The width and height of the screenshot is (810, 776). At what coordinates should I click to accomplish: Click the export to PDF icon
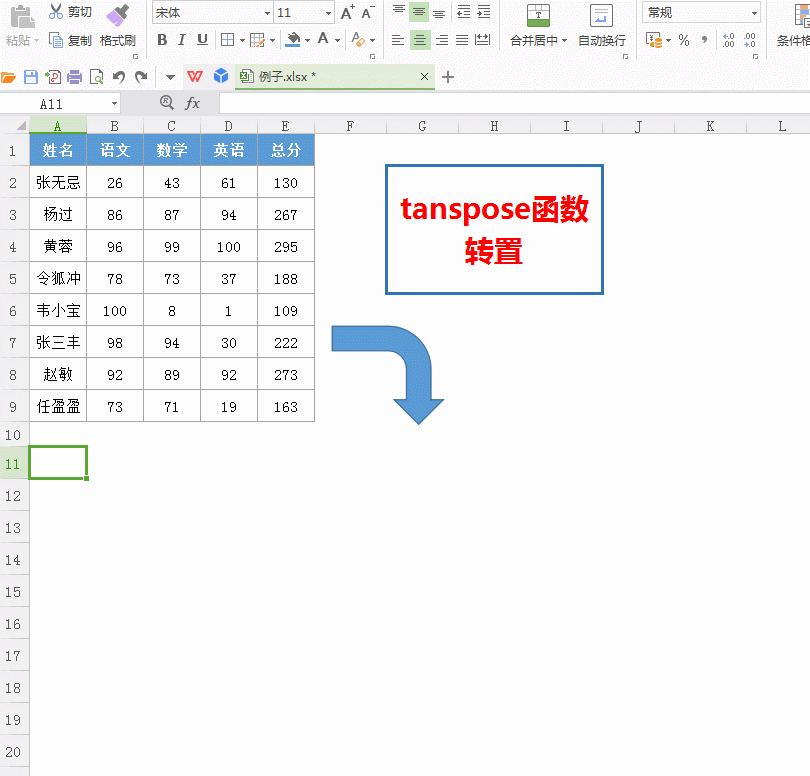[53, 77]
